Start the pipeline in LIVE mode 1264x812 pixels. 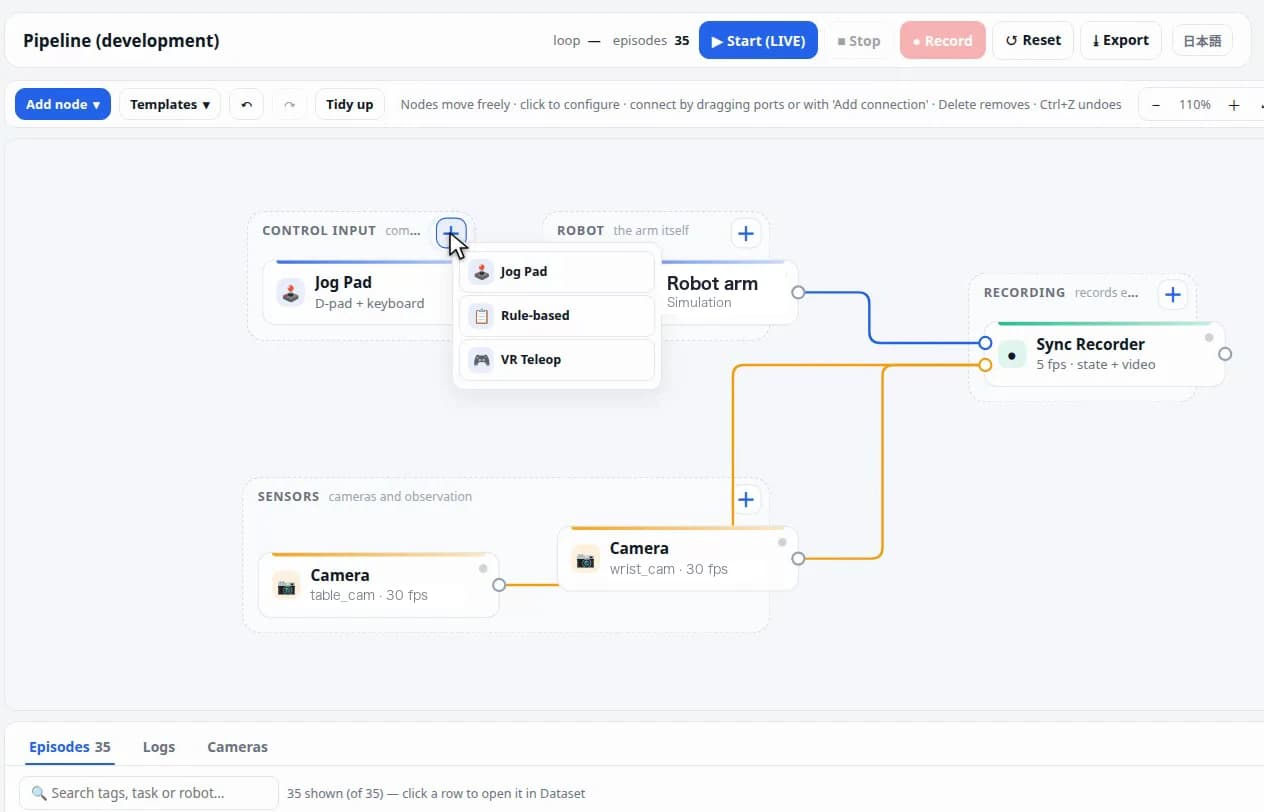click(758, 41)
